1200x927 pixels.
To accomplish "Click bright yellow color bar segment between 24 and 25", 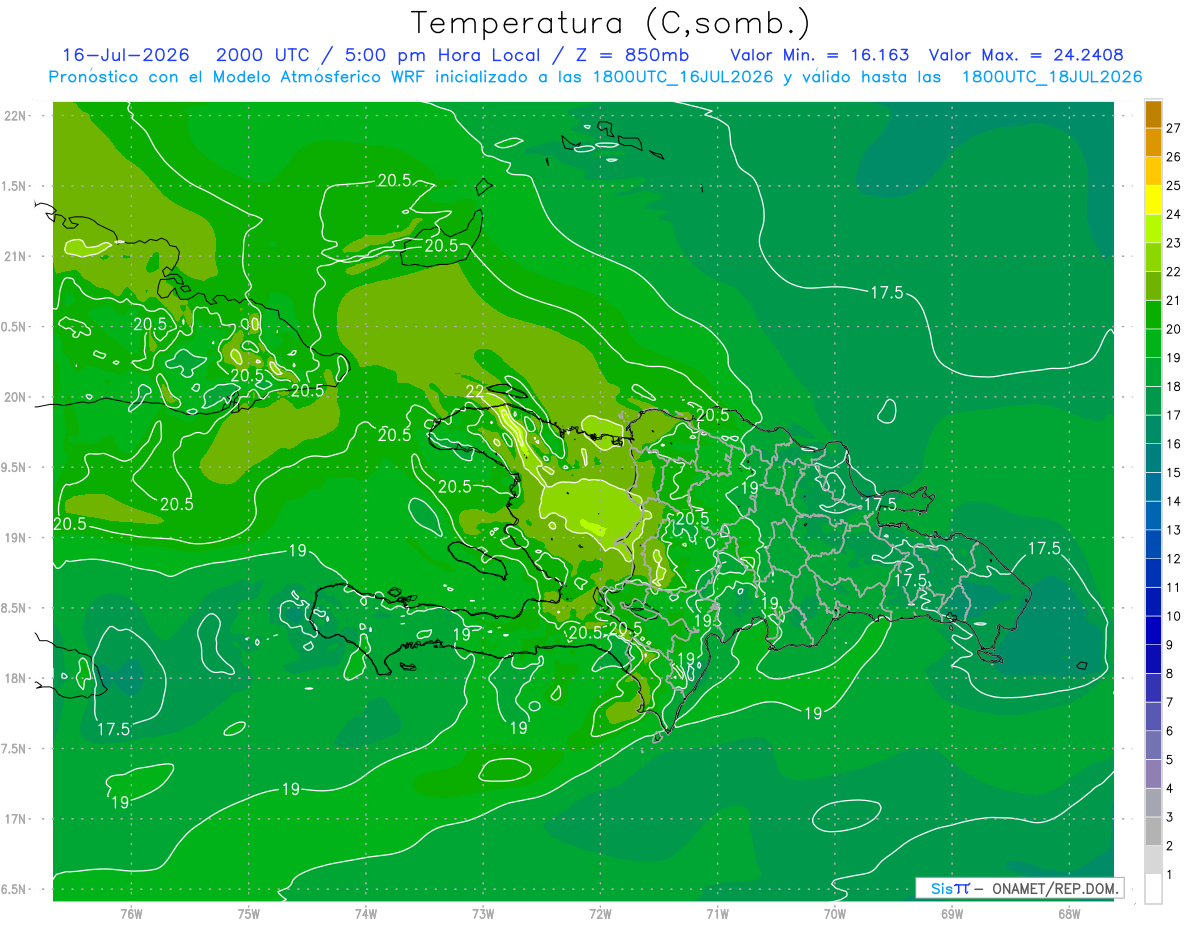I will [x=1153, y=200].
